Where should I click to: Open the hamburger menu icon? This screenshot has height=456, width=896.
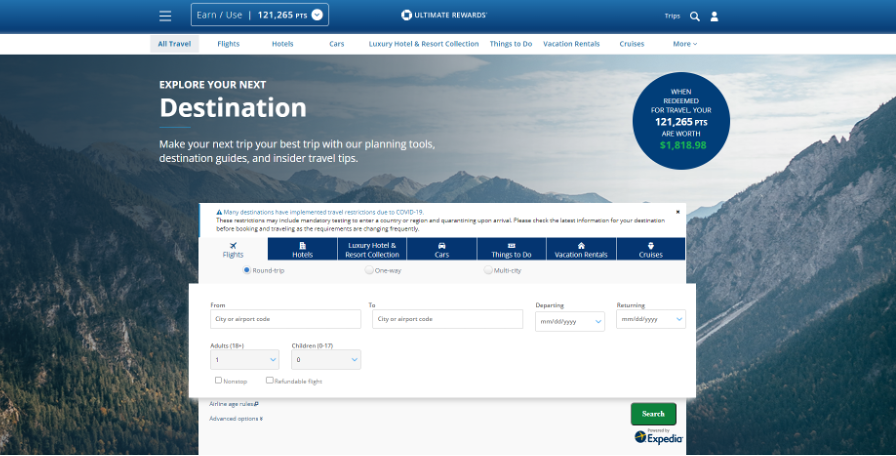(165, 15)
